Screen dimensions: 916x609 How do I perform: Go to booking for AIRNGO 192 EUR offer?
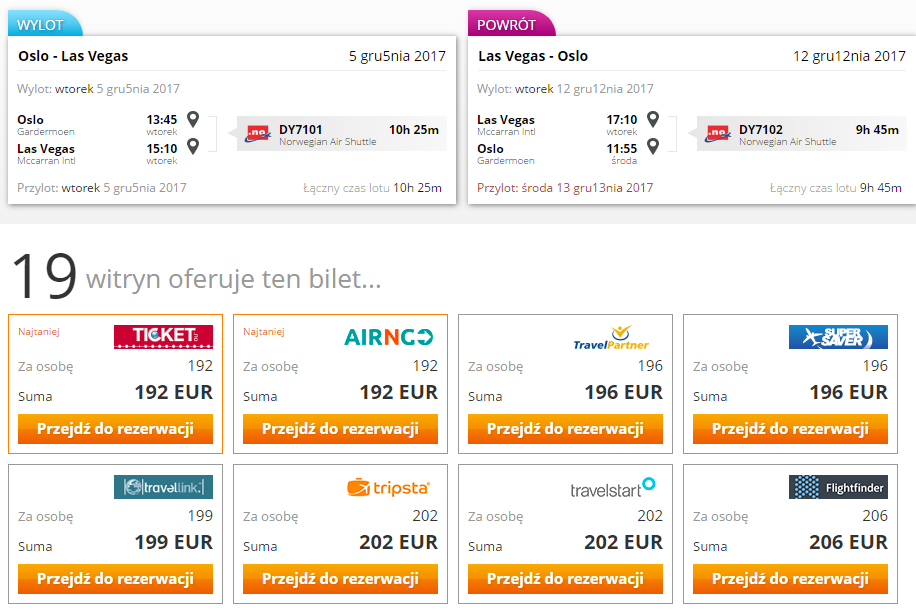coord(340,429)
